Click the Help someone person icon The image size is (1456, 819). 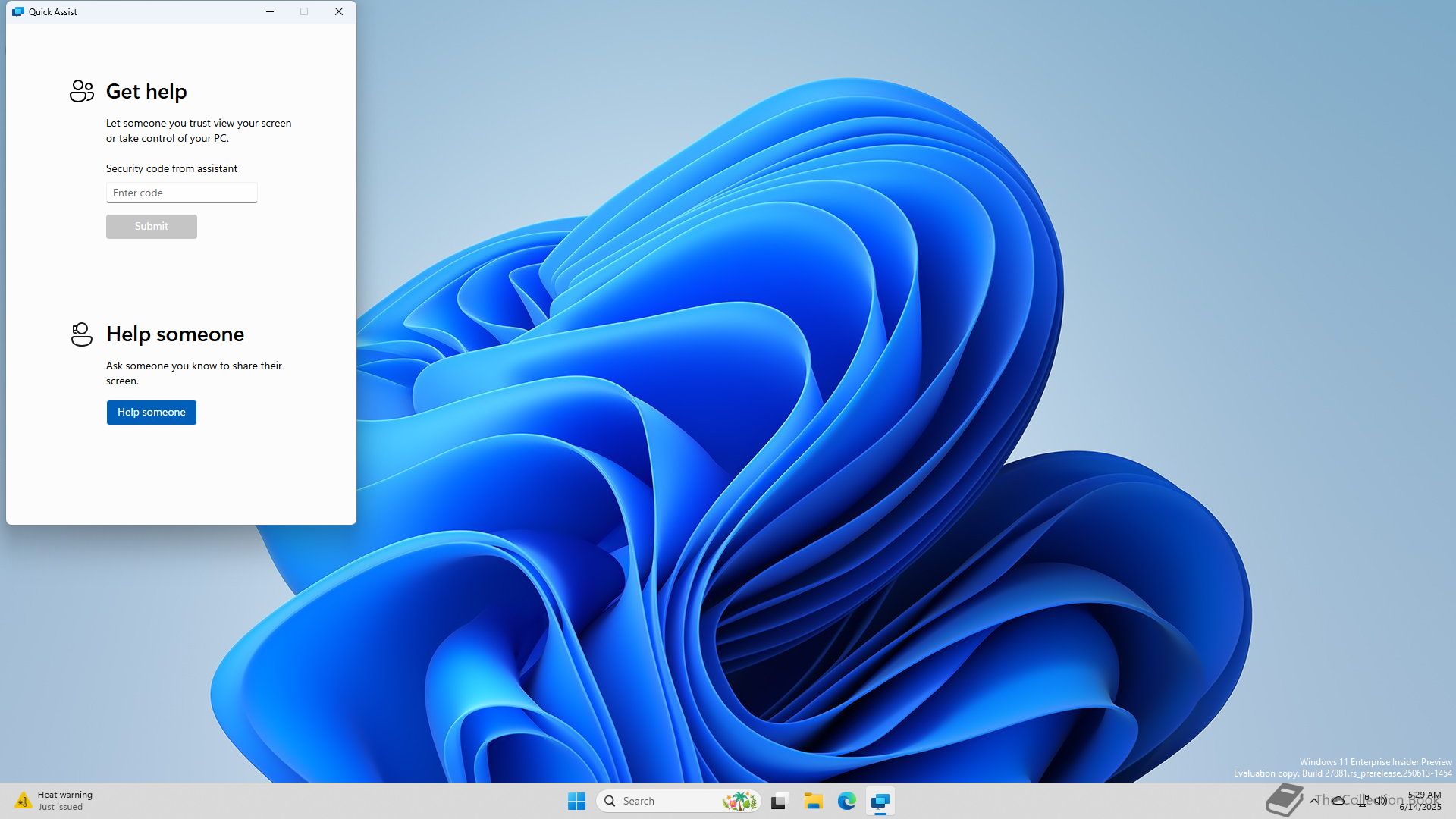(81, 334)
